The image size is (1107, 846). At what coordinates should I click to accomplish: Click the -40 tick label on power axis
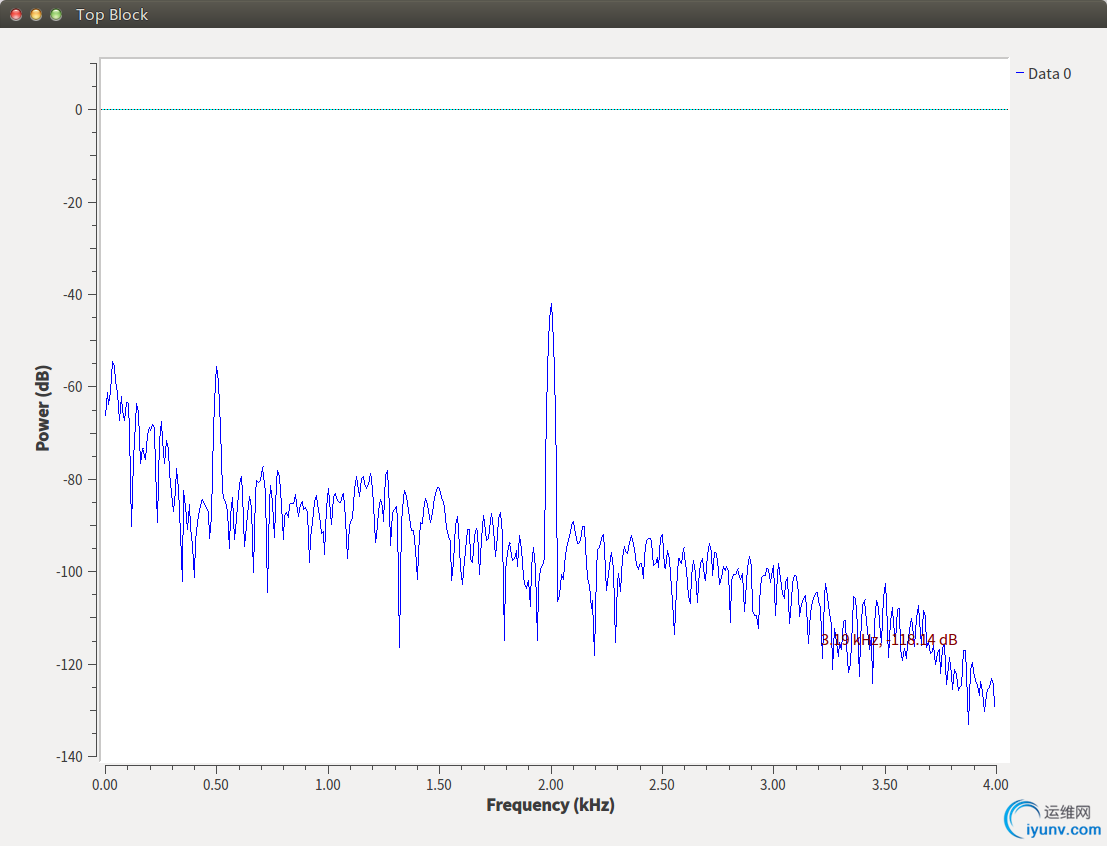click(73, 294)
